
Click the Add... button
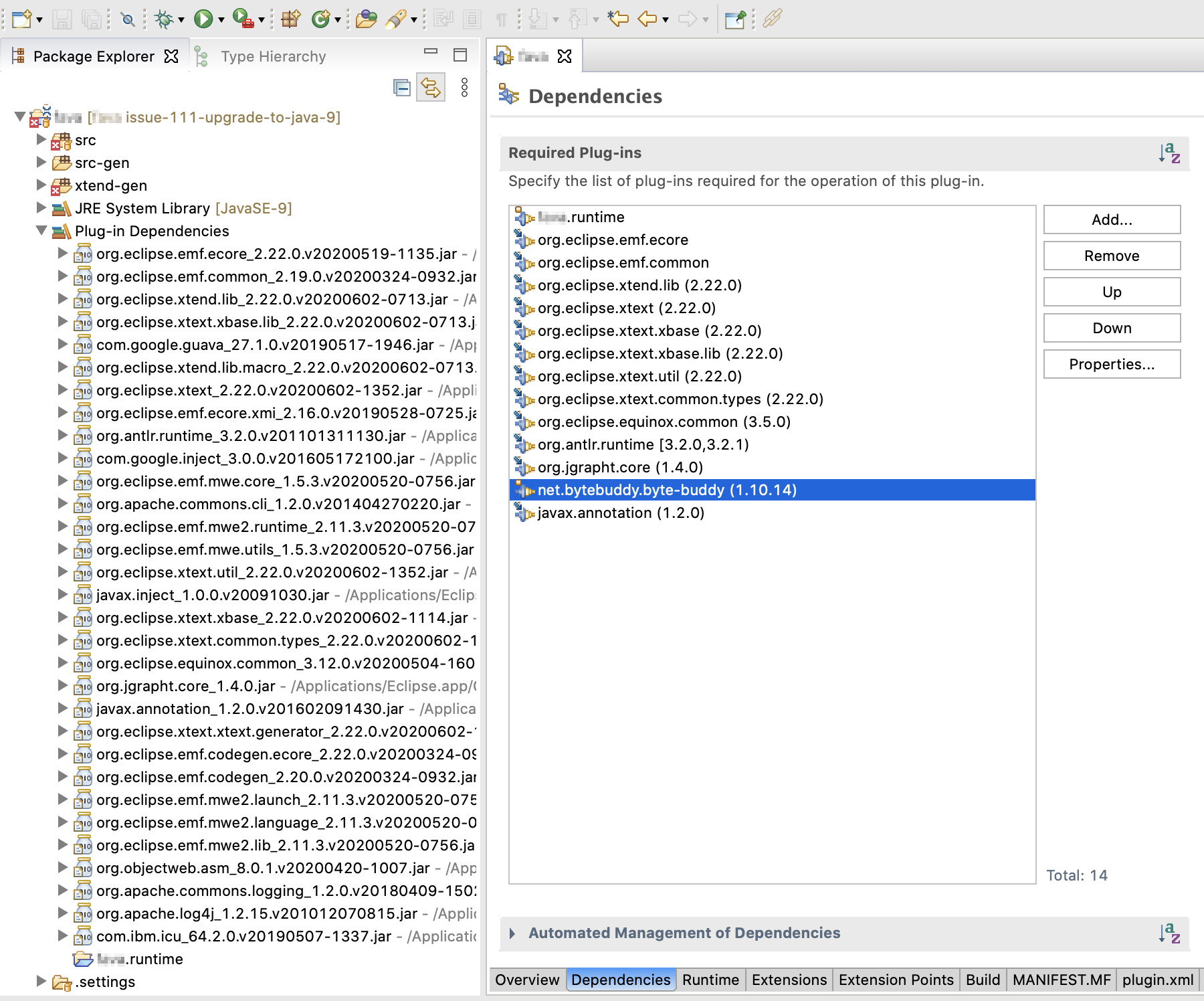1112,219
